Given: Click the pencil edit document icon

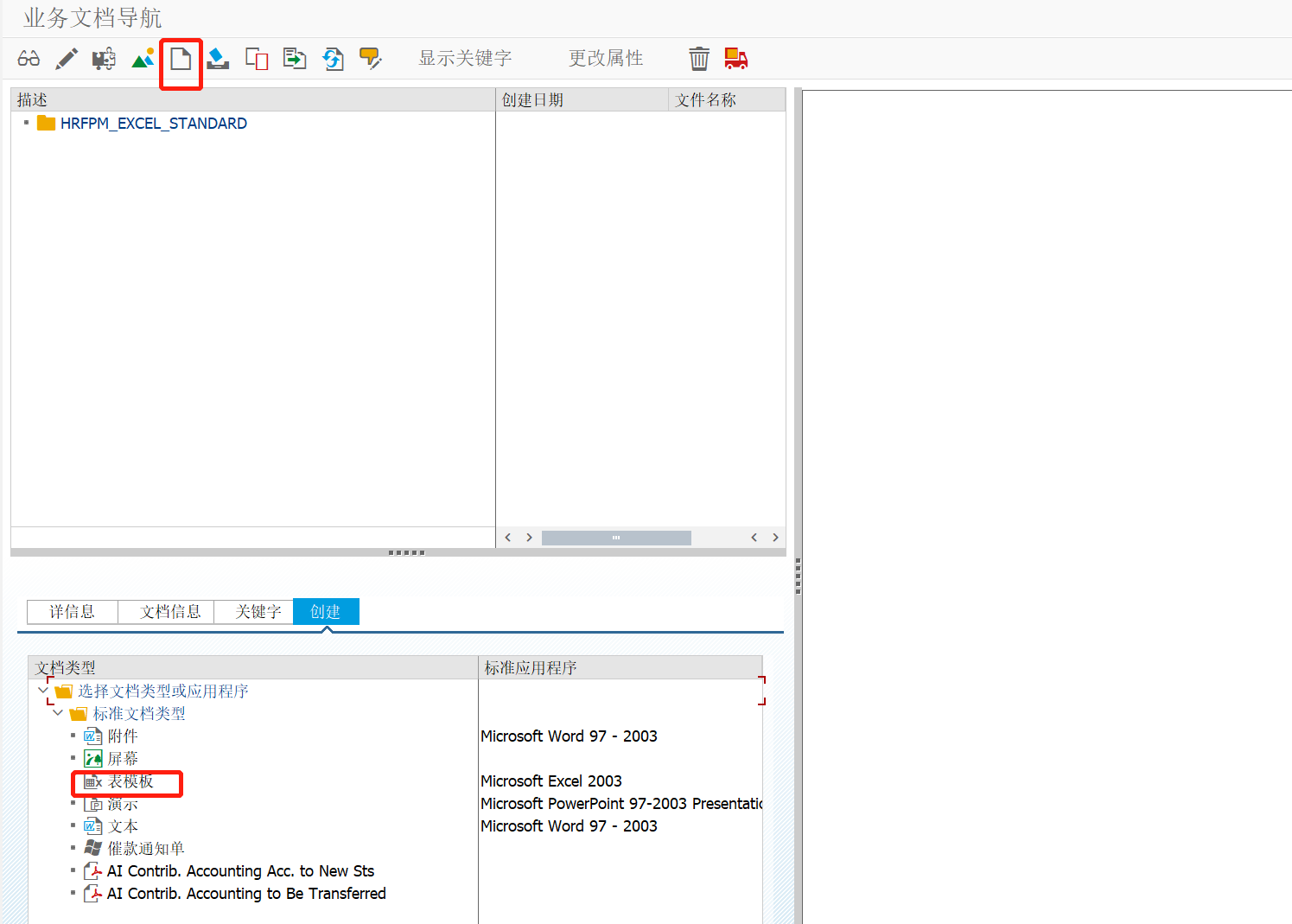Looking at the screenshot, I should (x=67, y=58).
